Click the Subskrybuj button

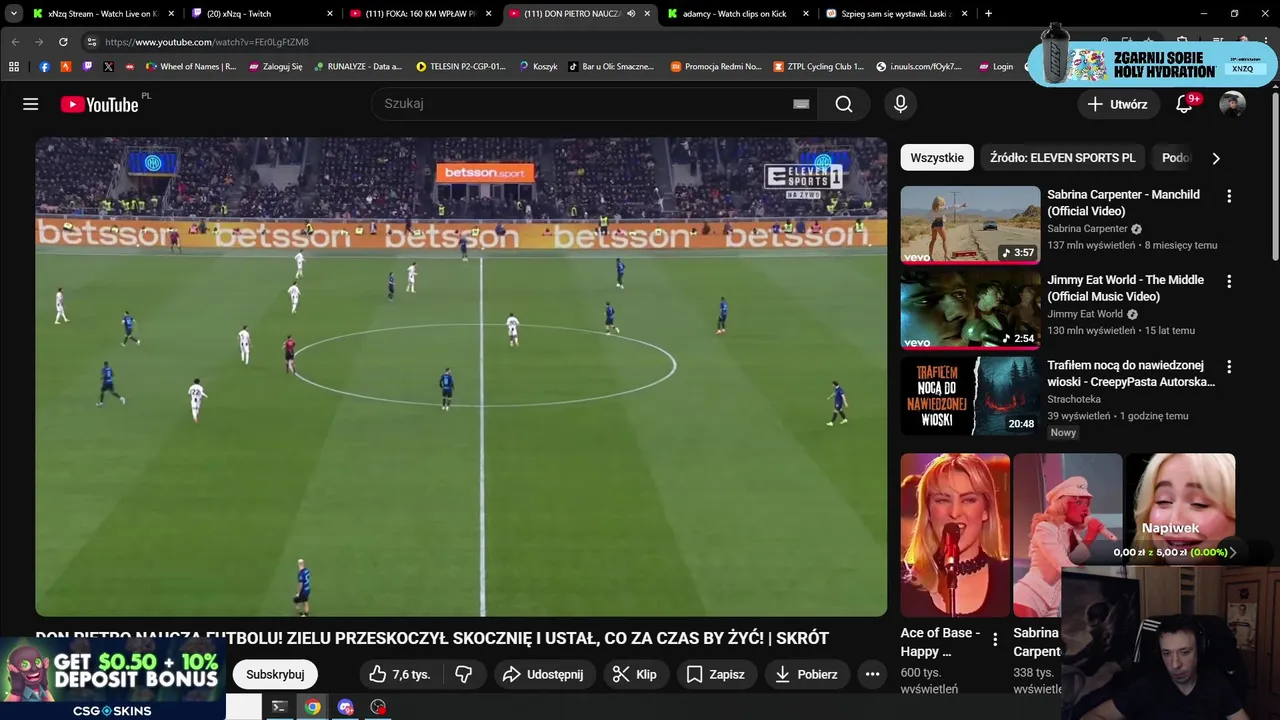point(275,674)
